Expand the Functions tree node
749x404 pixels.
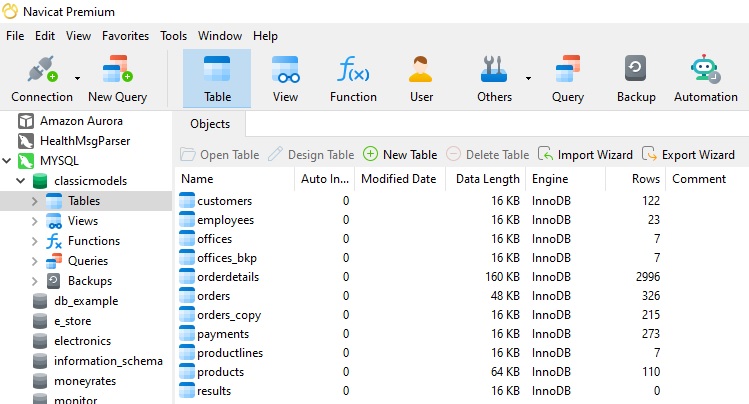(x=34, y=241)
